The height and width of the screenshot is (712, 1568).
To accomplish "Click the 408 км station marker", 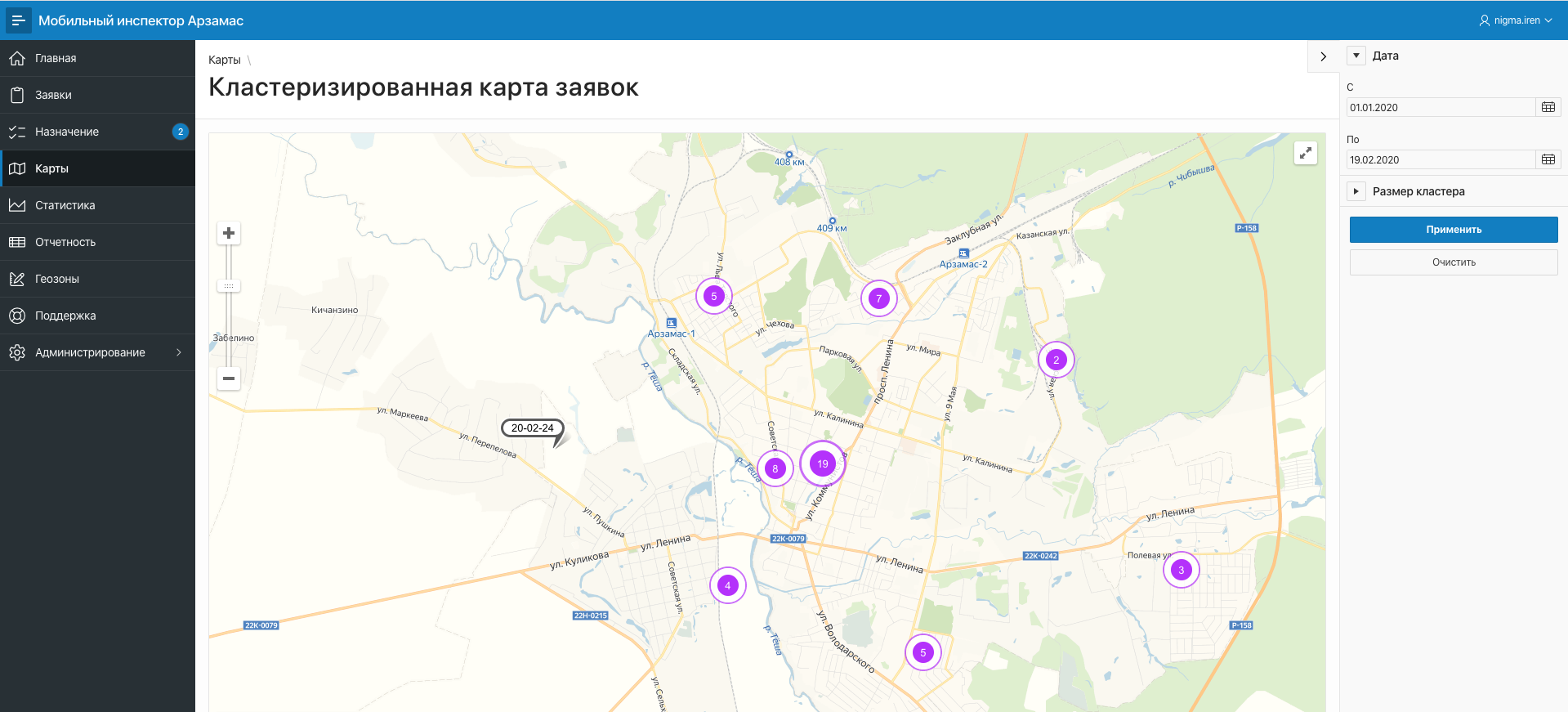I will [x=789, y=154].
